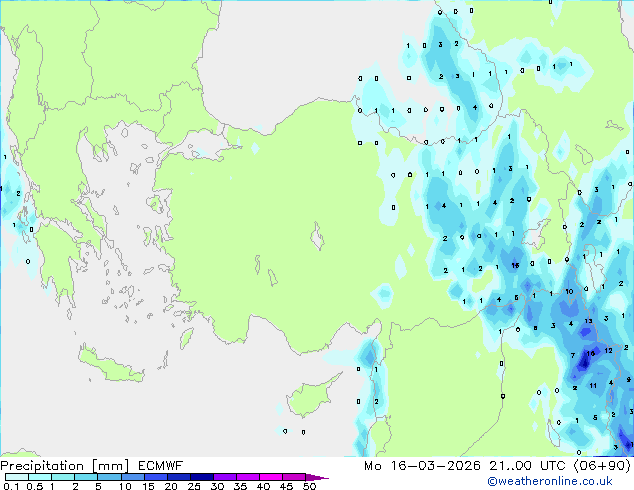Pick the 5–10 mm legend swatch
634x490 pixels.
[x=109, y=477]
